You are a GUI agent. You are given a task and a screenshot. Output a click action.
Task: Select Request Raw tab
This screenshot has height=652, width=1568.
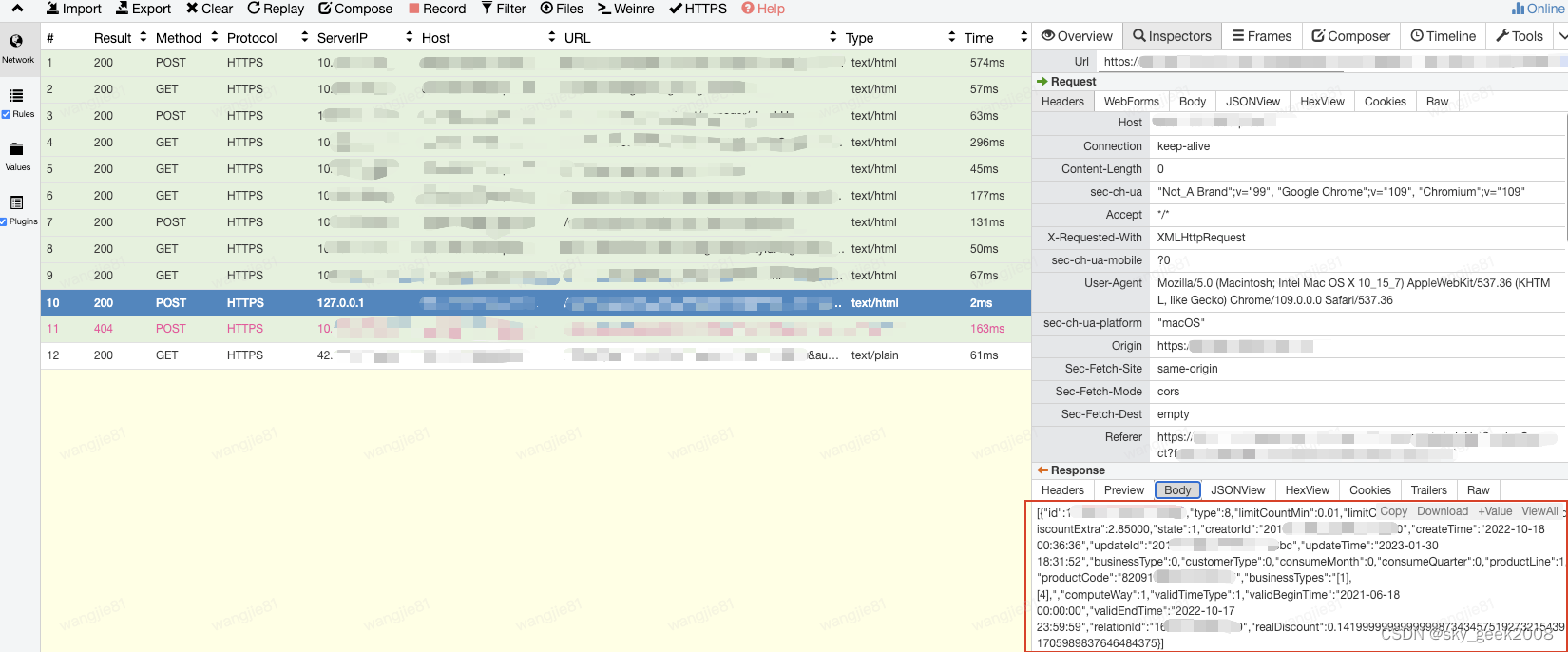(1437, 102)
